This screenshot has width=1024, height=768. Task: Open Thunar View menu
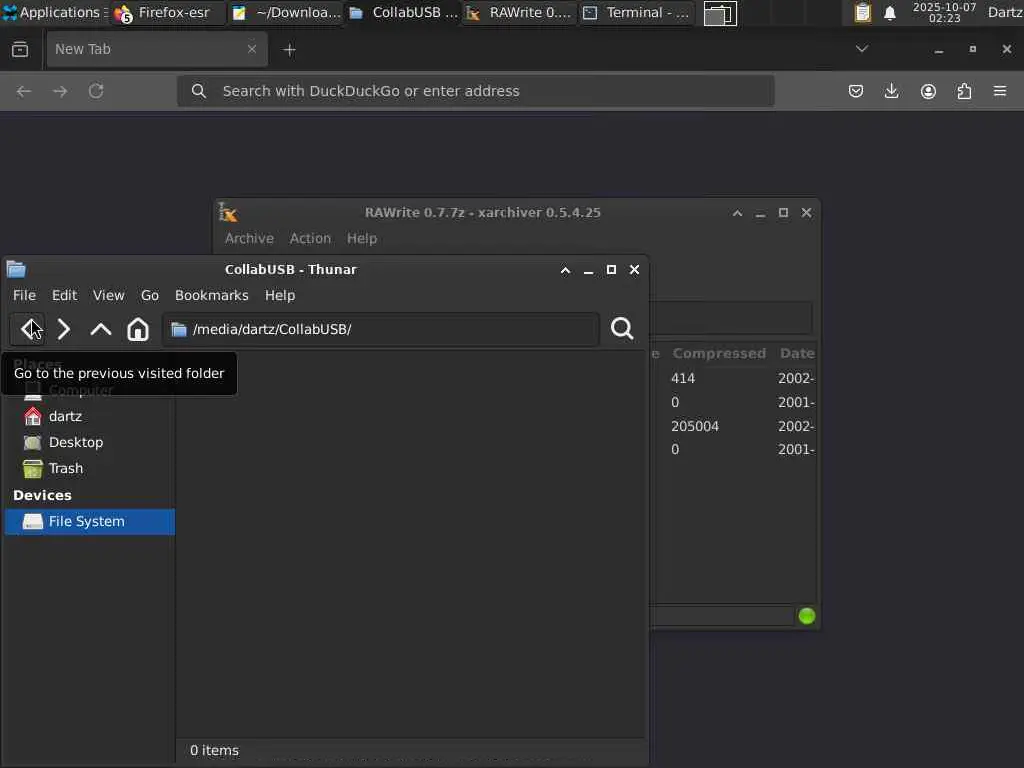pyautogui.click(x=108, y=295)
